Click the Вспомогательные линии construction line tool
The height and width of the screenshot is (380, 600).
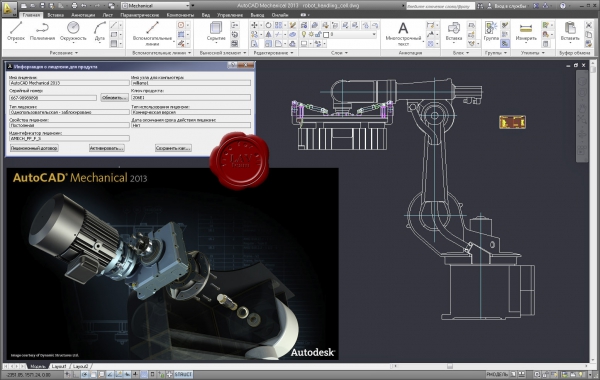pos(152,34)
